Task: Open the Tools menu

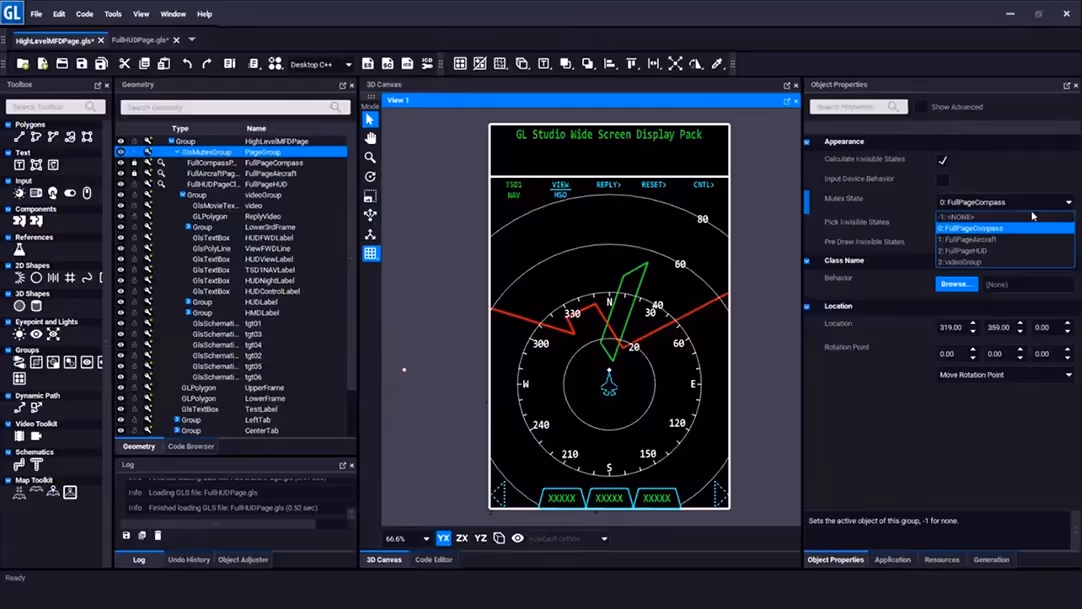Action: 112,14
